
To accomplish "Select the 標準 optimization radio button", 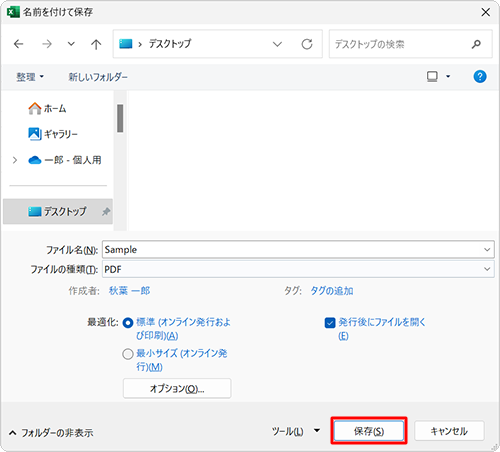I will tap(128, 323).
